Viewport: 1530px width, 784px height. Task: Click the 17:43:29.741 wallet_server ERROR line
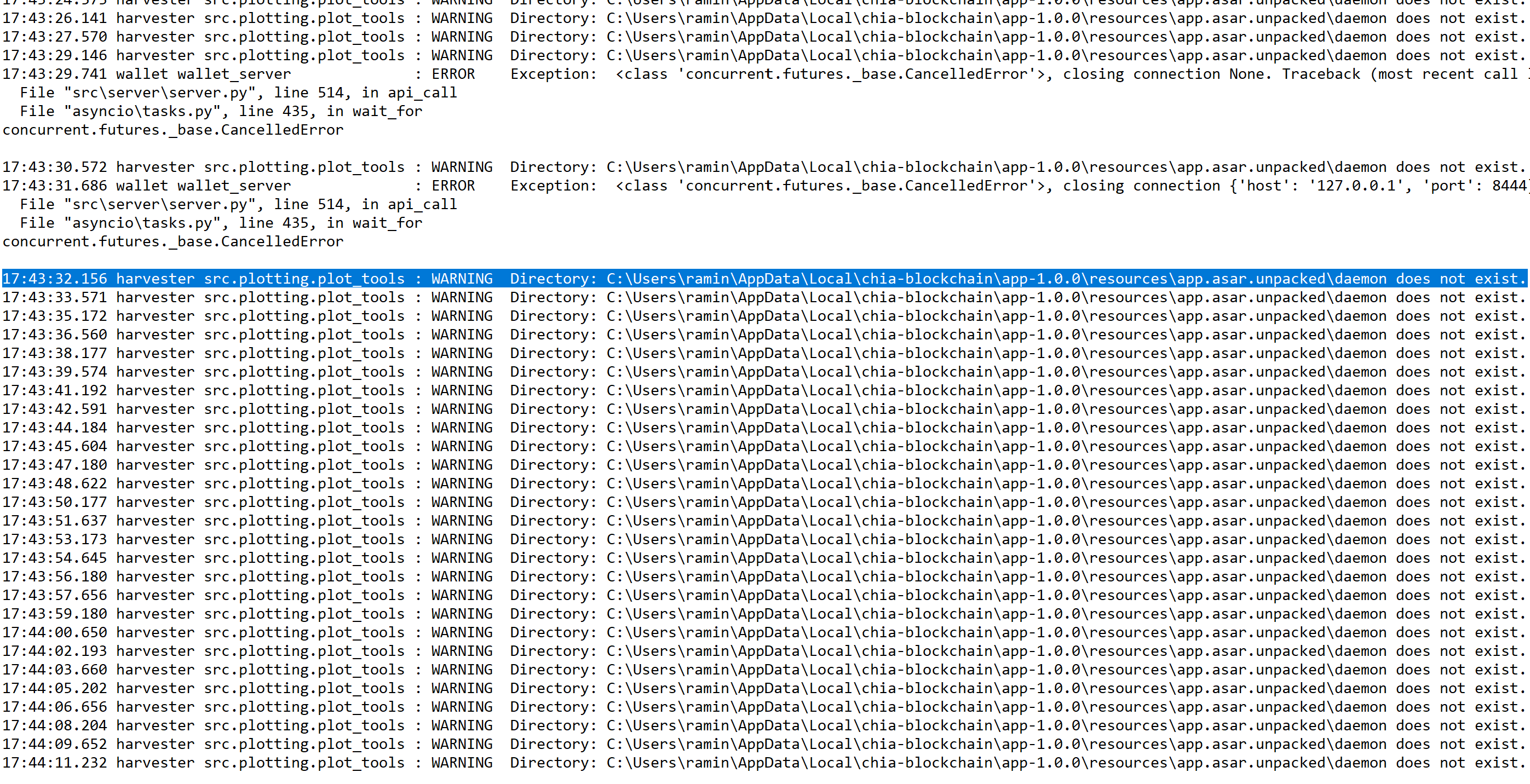(x=765, y=74)
